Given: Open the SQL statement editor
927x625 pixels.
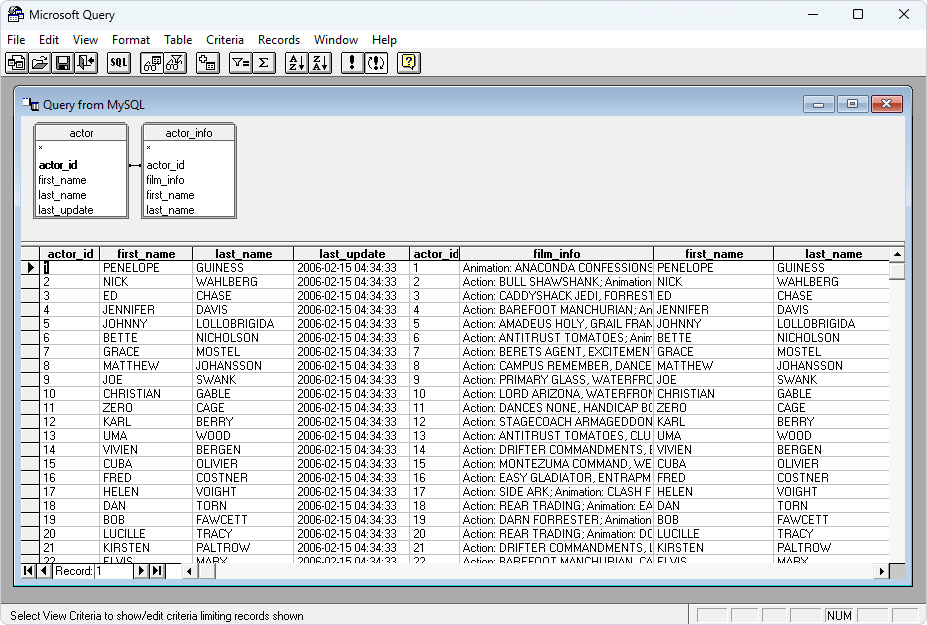Looking at the screenshot, I should pos(118,63).
